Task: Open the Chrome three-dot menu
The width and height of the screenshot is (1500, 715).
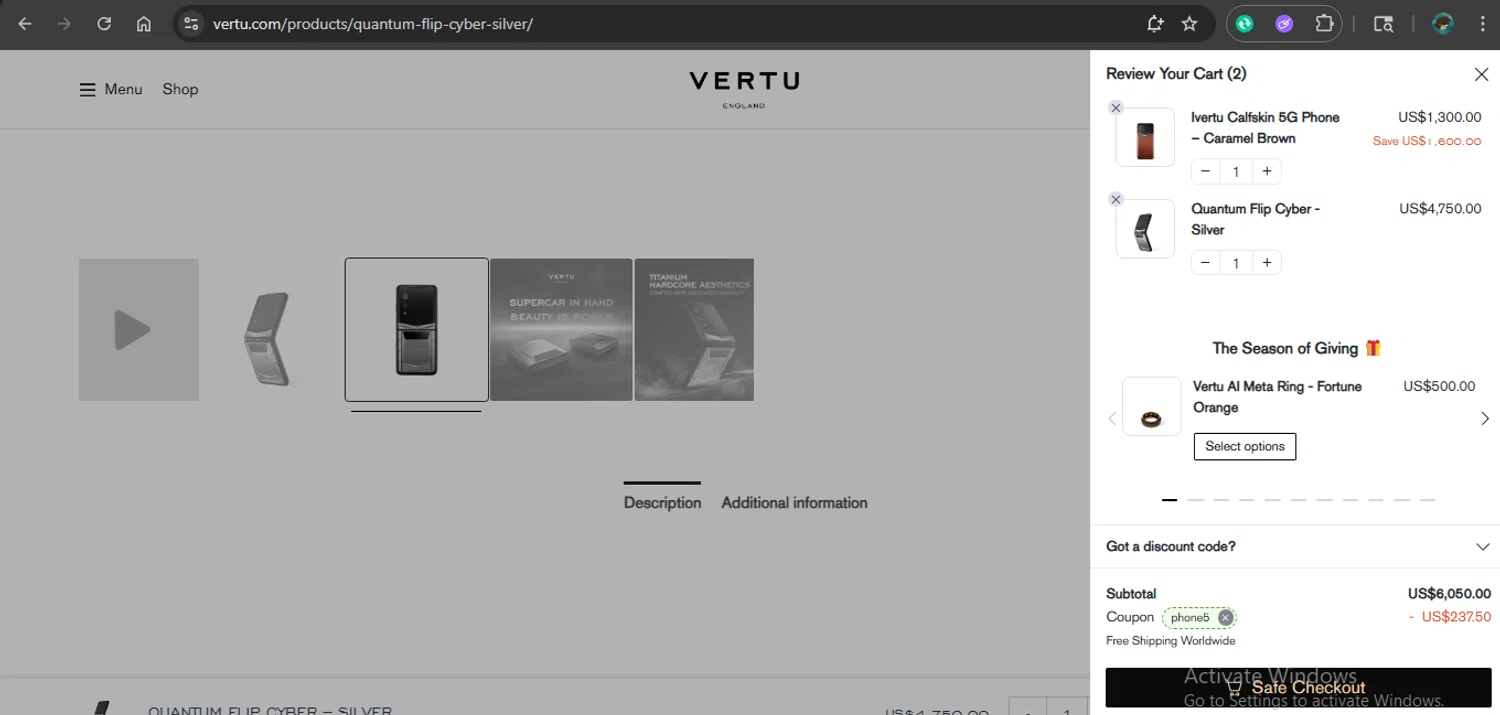Action: [x=1482, y=24]
